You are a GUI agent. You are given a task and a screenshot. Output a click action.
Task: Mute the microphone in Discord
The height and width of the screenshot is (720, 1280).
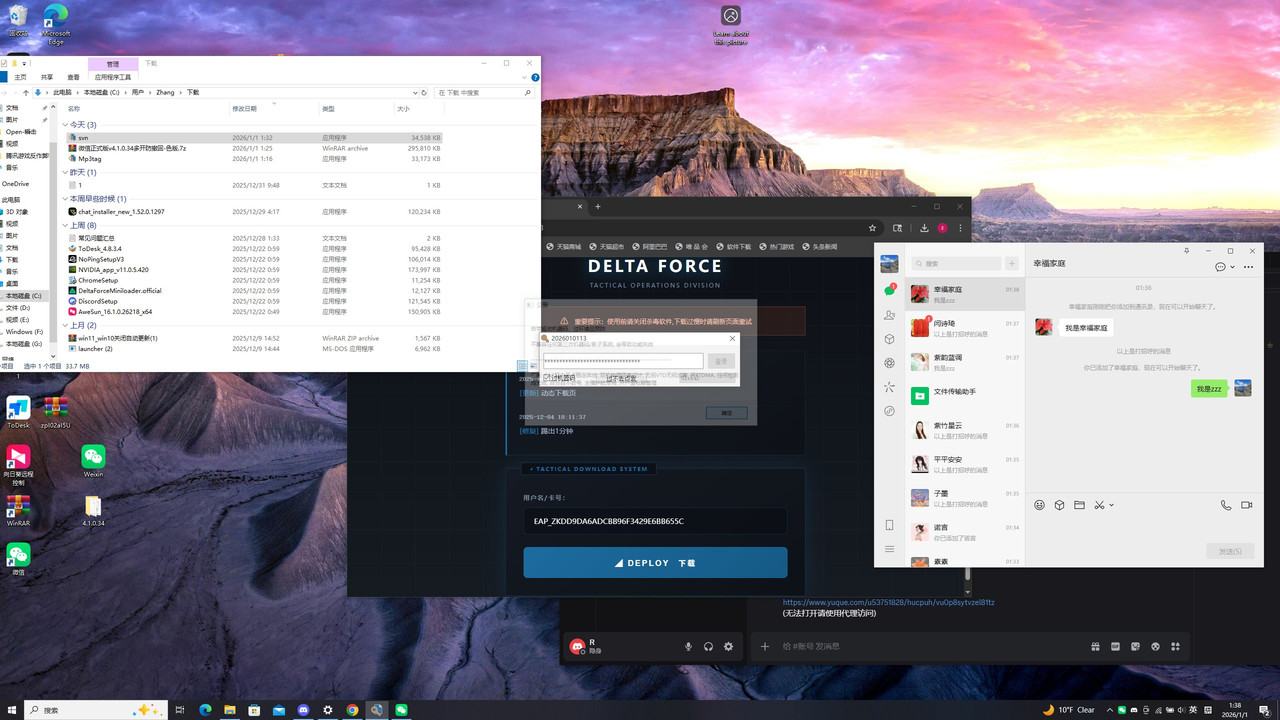coord(688,647)
